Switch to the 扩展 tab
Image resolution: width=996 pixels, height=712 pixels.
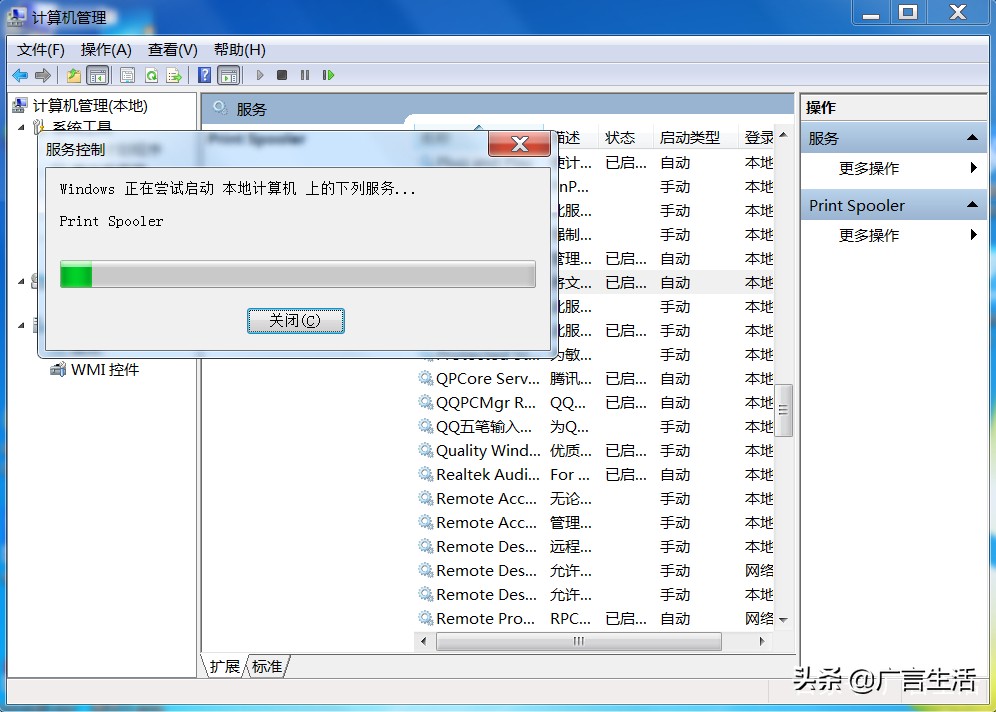tap(224, 666)
